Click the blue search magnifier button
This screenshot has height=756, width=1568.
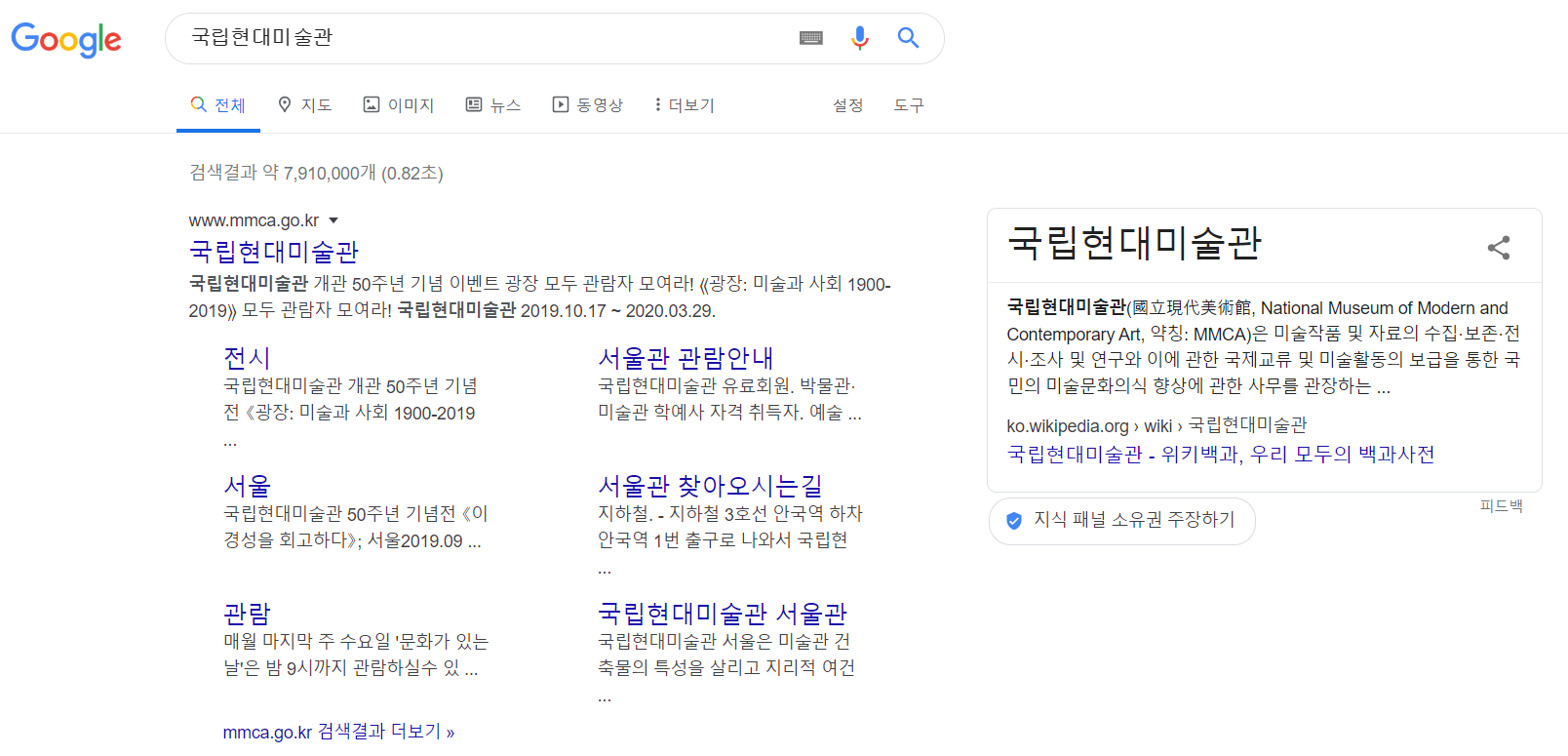pos(908,38)
